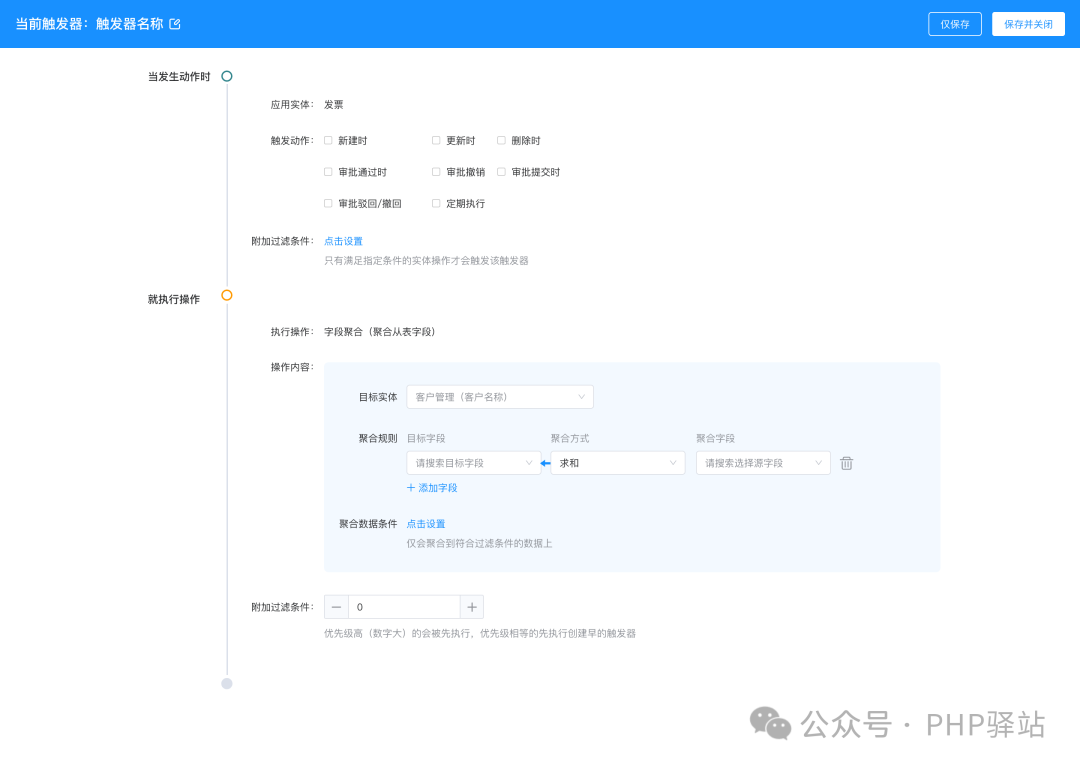Check the 更新时 checkbox
This screenshot has width=1080, height=768.
point(436,141)
